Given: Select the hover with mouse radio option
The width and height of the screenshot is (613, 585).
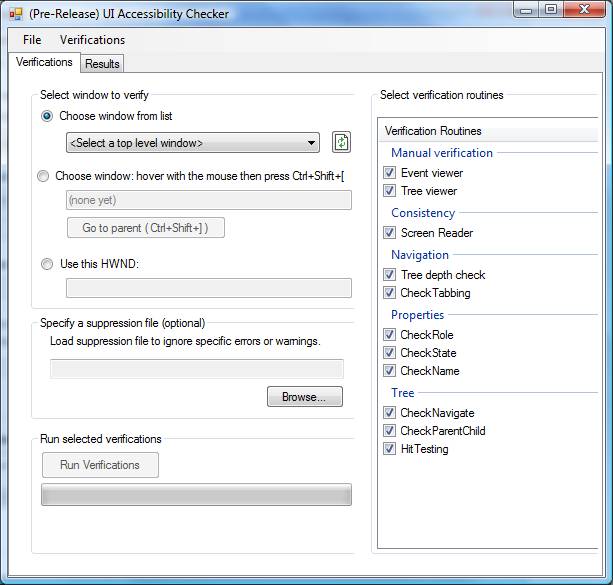Looking at the screenshot, I should coord(43,176).
